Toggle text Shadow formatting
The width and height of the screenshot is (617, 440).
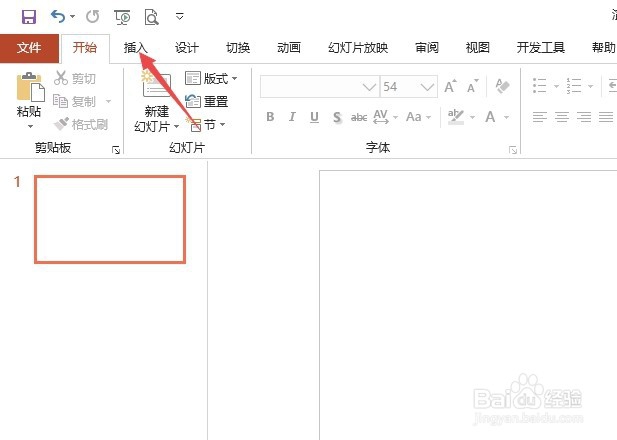coord(337,117)
